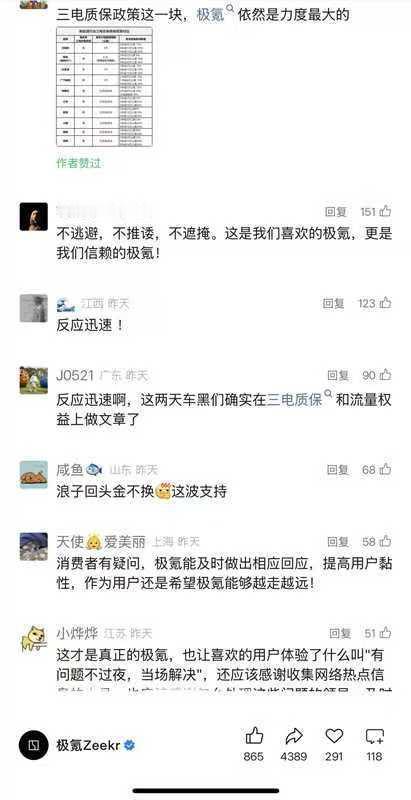Like 小烨烨's comment with 51 likes

(386, 633)
